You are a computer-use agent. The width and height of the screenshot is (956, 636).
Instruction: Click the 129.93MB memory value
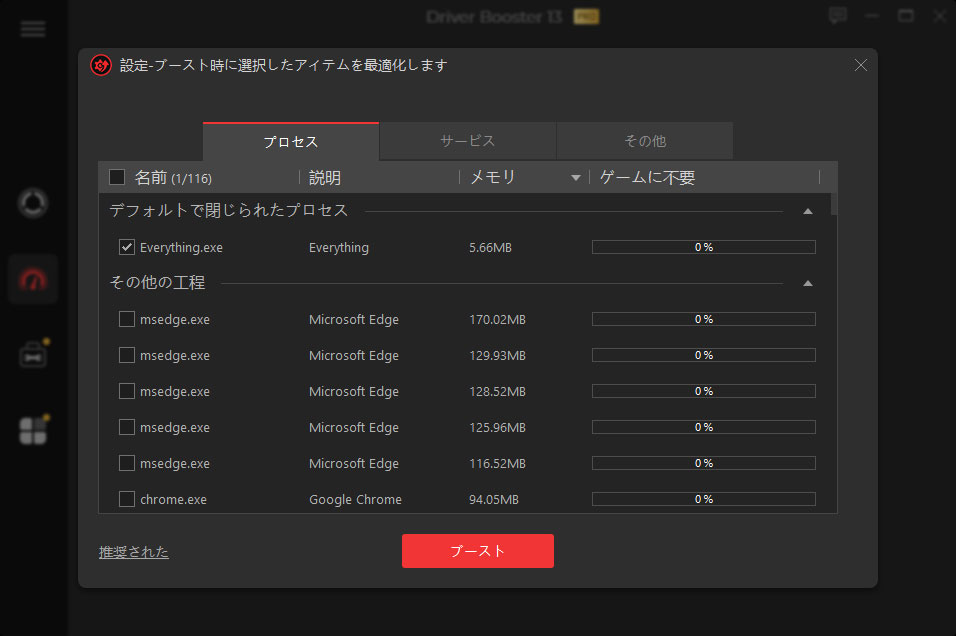coord(497,356)
